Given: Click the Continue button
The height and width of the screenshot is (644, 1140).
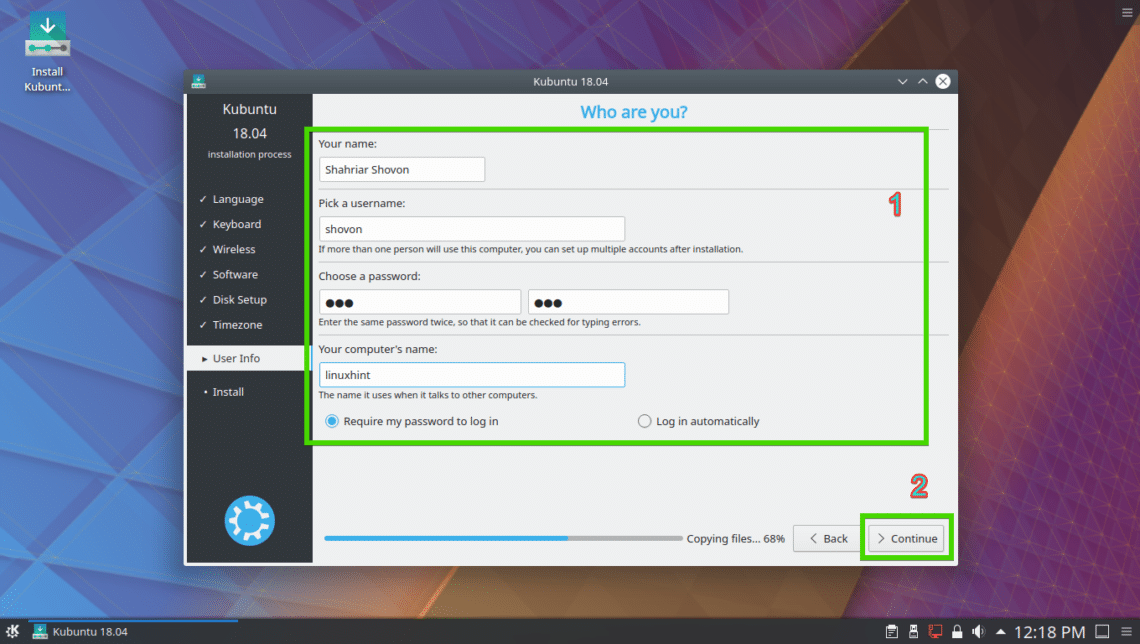Looking at the screenshot, I should 906,539.
